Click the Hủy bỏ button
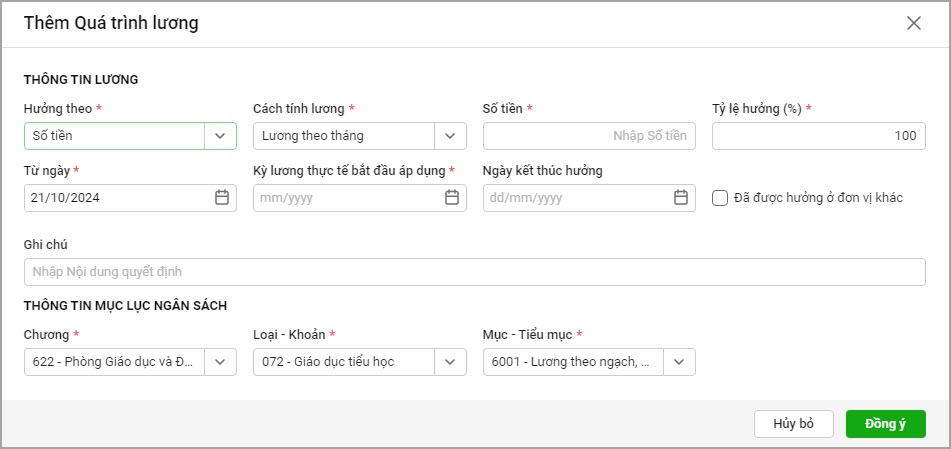The width and height of the screenshot is (951, 449). 793,424
